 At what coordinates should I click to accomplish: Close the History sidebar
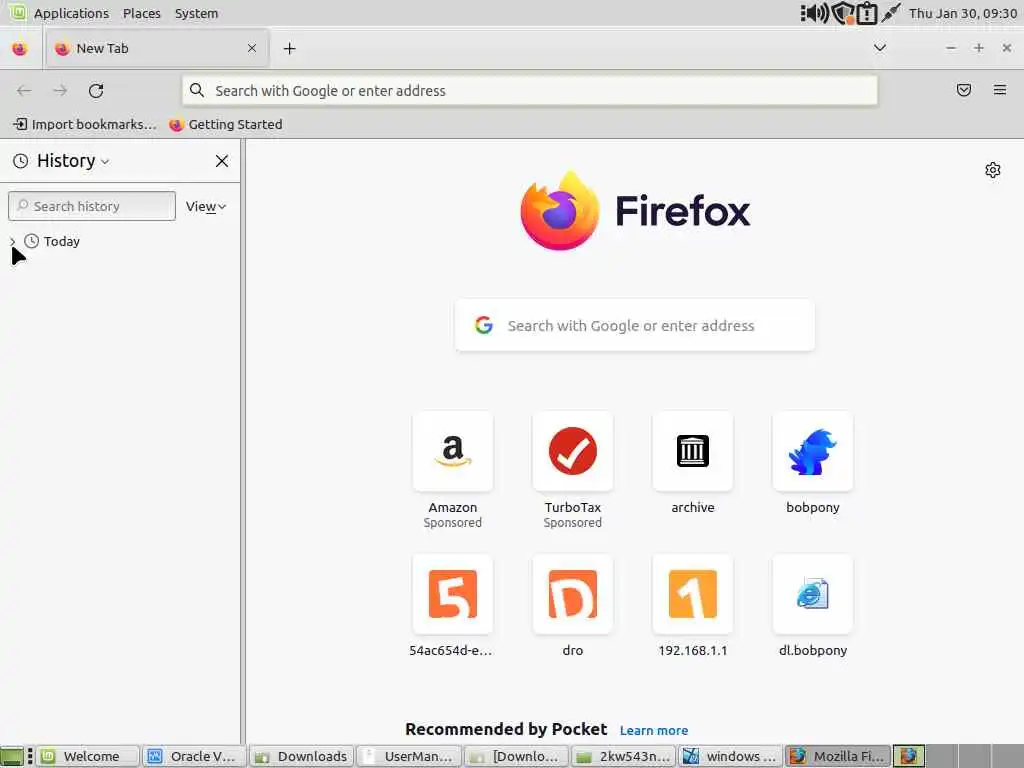[x=221, y=161]
